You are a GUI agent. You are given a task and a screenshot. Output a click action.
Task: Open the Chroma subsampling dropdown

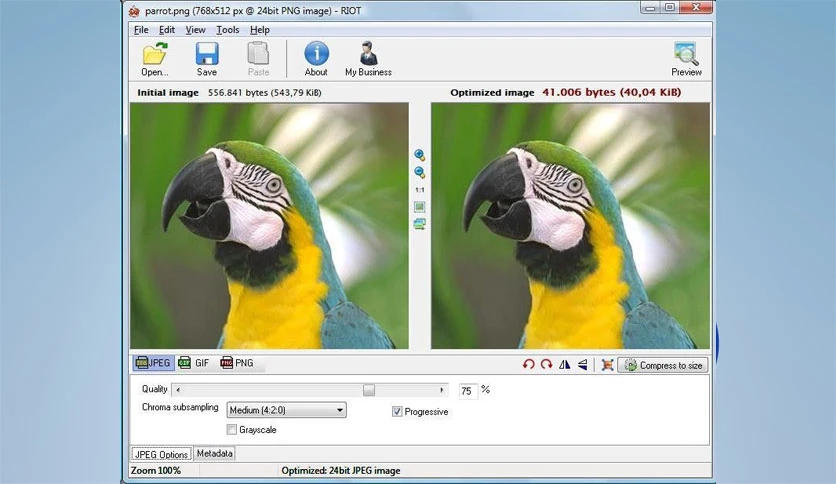pyautogui.click(x=286, y=410)
